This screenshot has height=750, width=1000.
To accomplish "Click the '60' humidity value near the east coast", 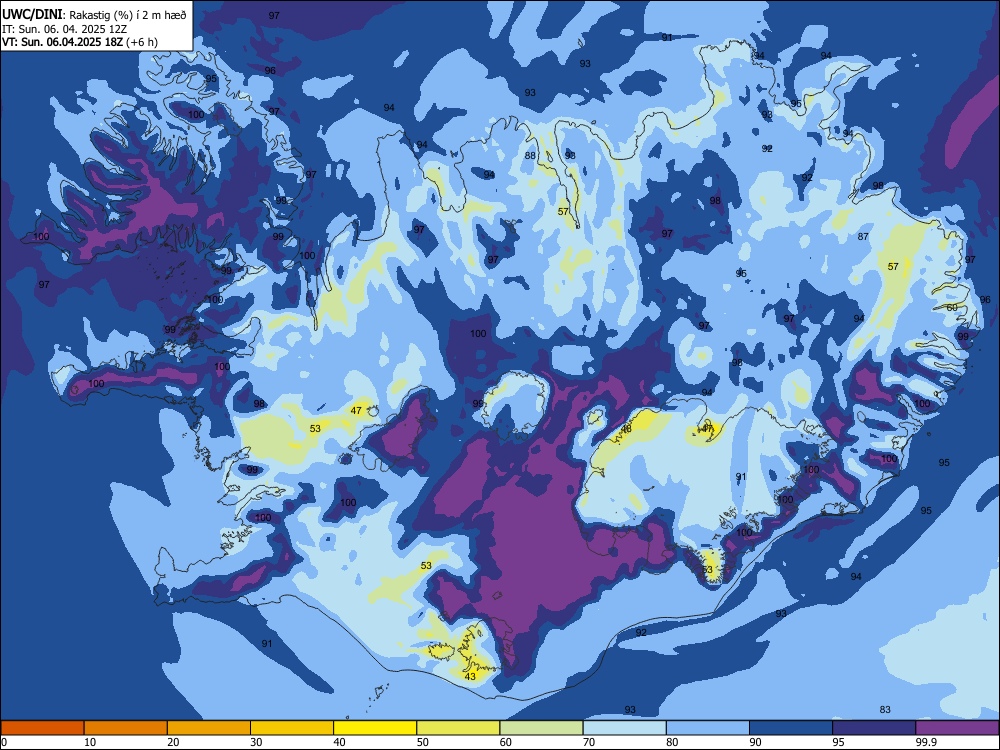I will (x=952, y=307).
